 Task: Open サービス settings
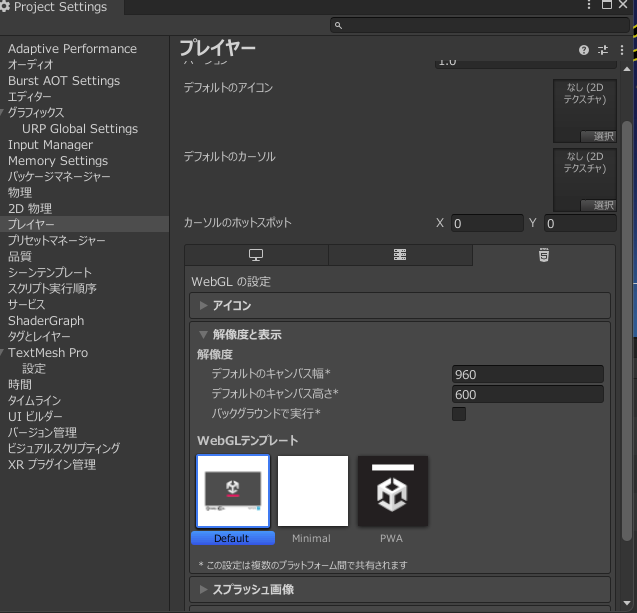pyautogui.click(x=26, y=304)
